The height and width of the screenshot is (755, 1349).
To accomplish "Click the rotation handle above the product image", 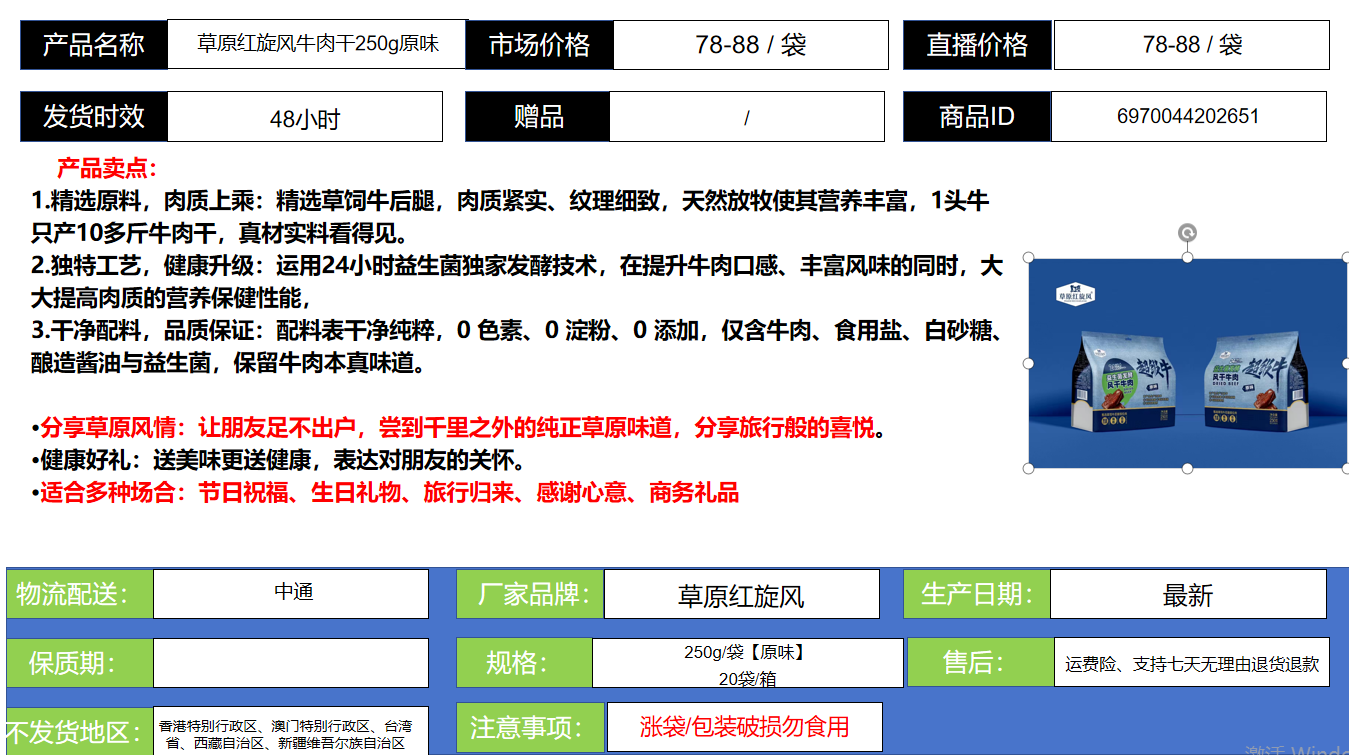I will (1187, 233).
